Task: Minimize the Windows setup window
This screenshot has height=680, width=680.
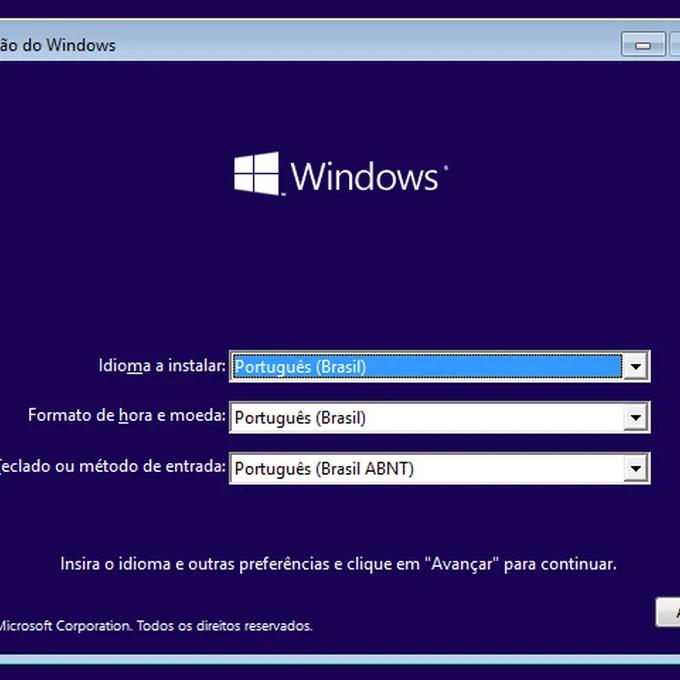Action: point(643,44)
